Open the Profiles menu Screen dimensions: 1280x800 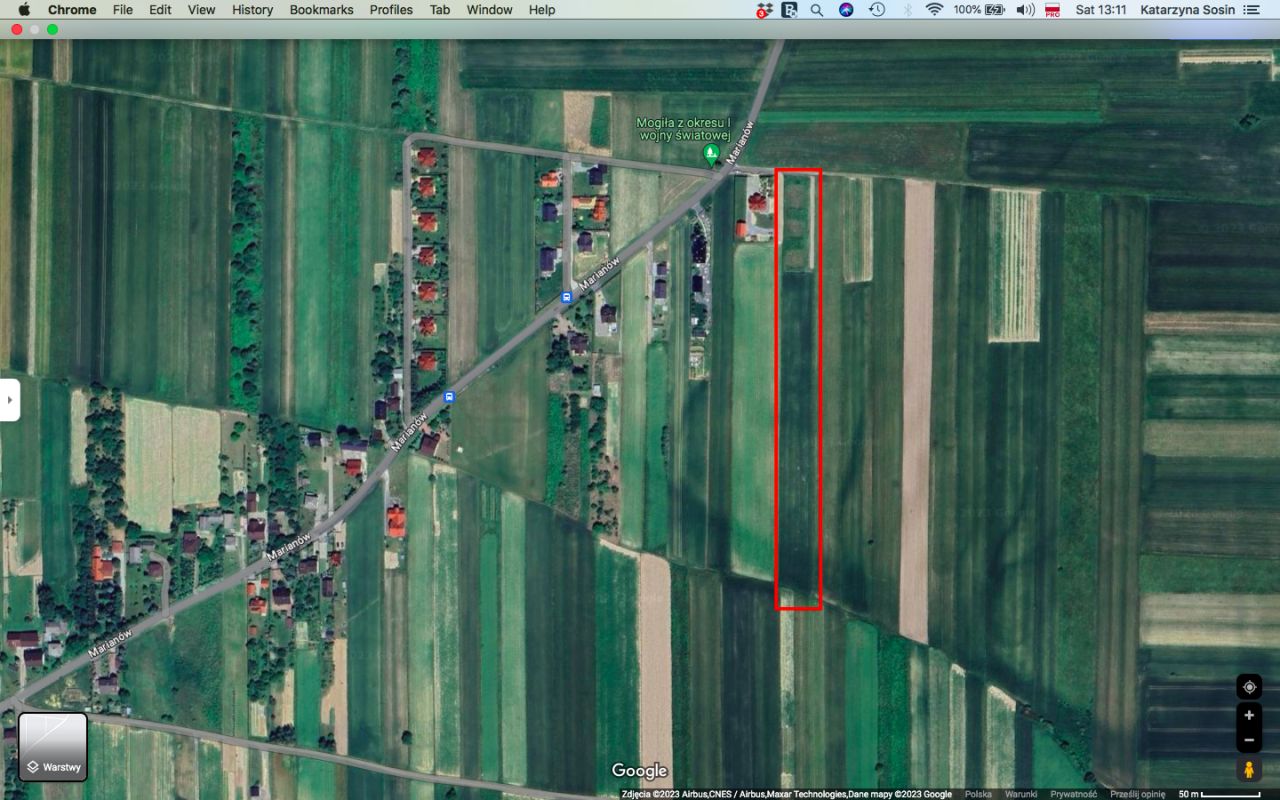click(x=391, y=10)
